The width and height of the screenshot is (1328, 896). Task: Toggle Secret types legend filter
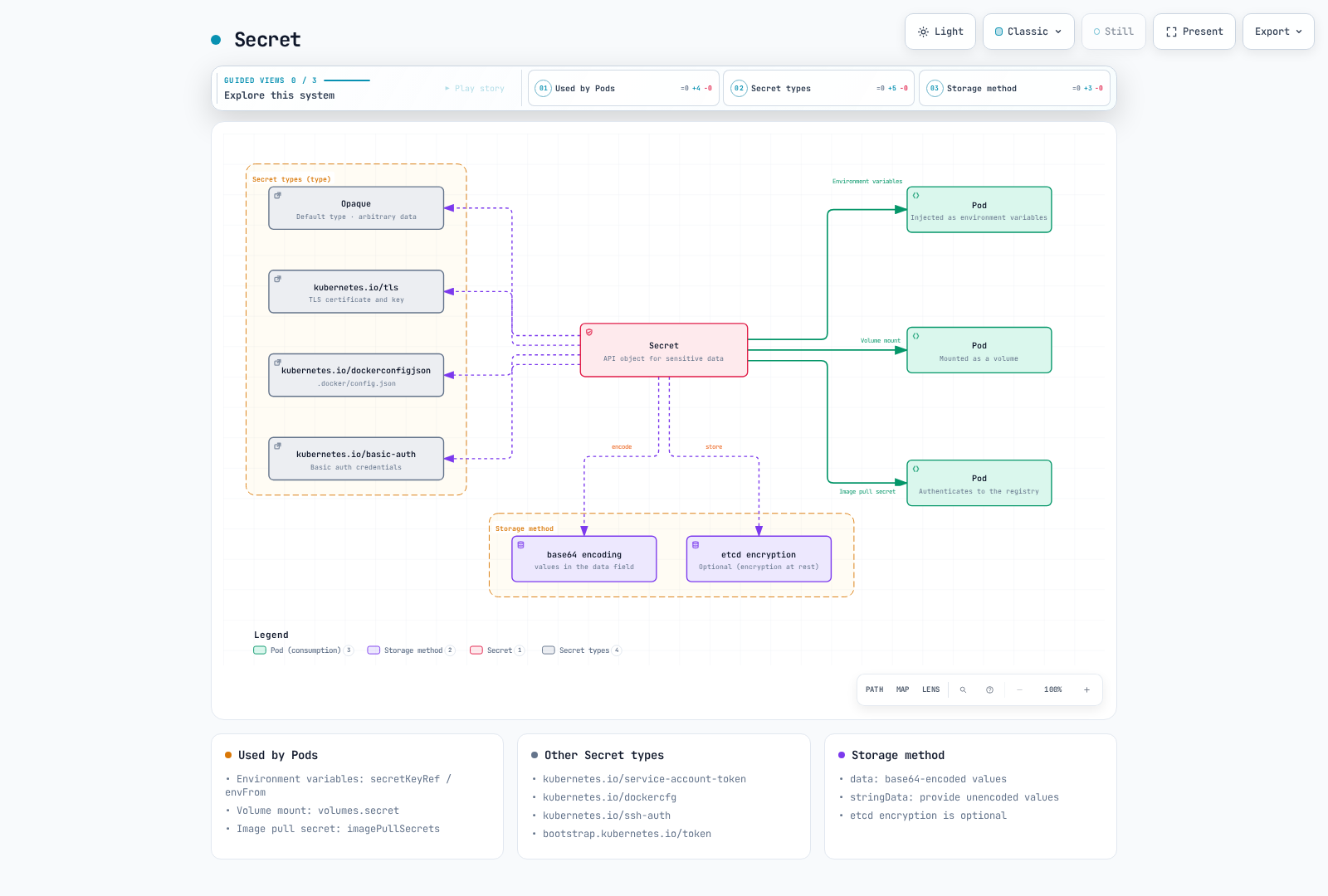pyautogui.click(x=582, y=650)
